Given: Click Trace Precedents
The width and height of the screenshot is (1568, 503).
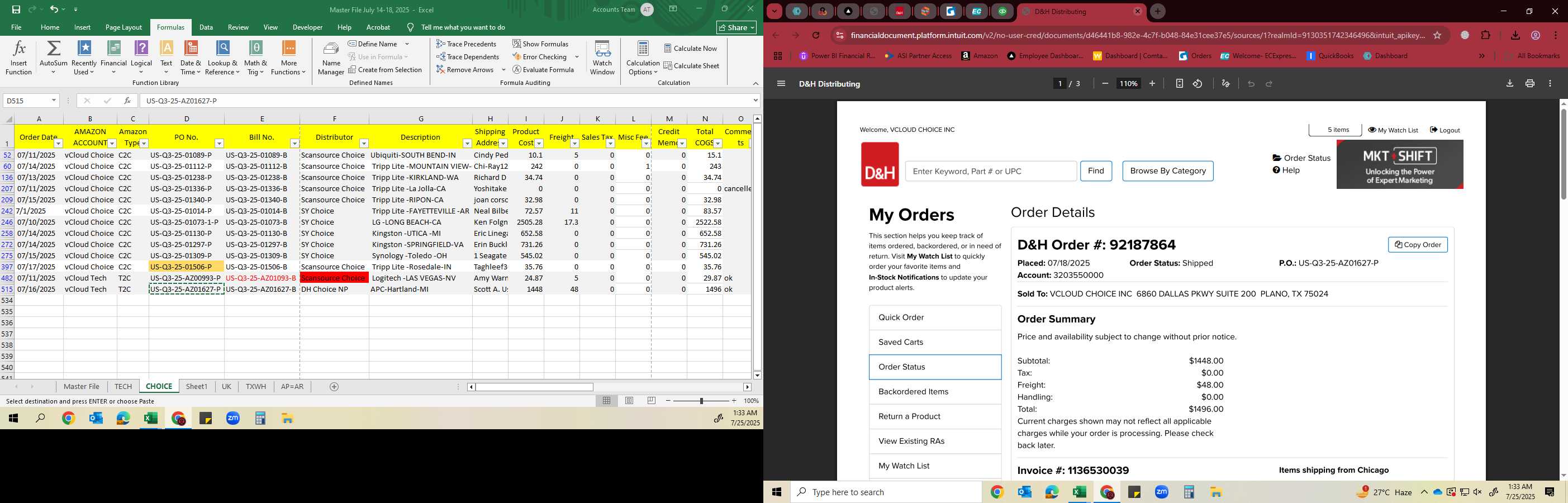Looking at the screenshot, I should point(466,44).
